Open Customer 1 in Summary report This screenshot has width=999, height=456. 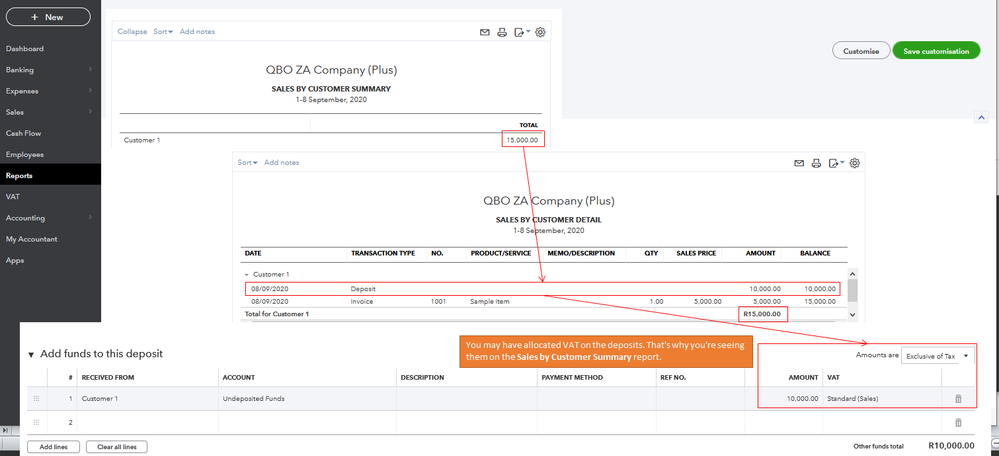coord(142,140)
